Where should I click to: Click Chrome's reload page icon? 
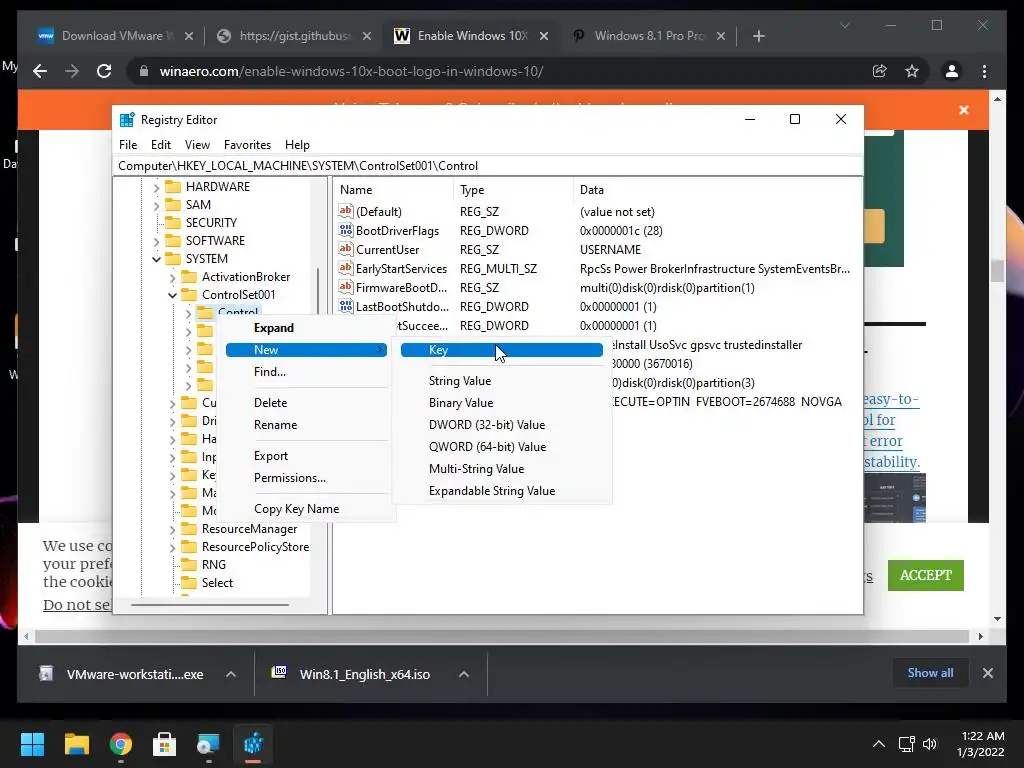click(x=104, y=71)
